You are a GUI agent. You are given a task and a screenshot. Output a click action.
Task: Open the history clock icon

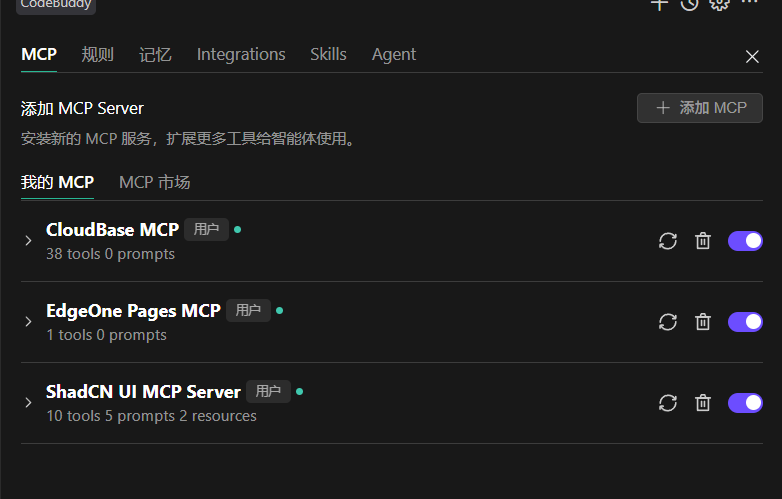(689, 4)
